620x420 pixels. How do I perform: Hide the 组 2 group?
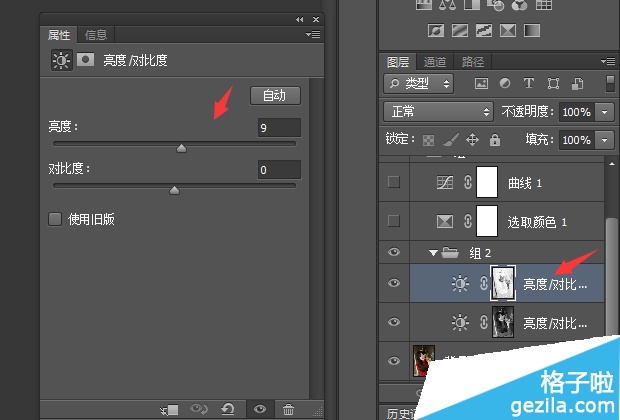394,253
